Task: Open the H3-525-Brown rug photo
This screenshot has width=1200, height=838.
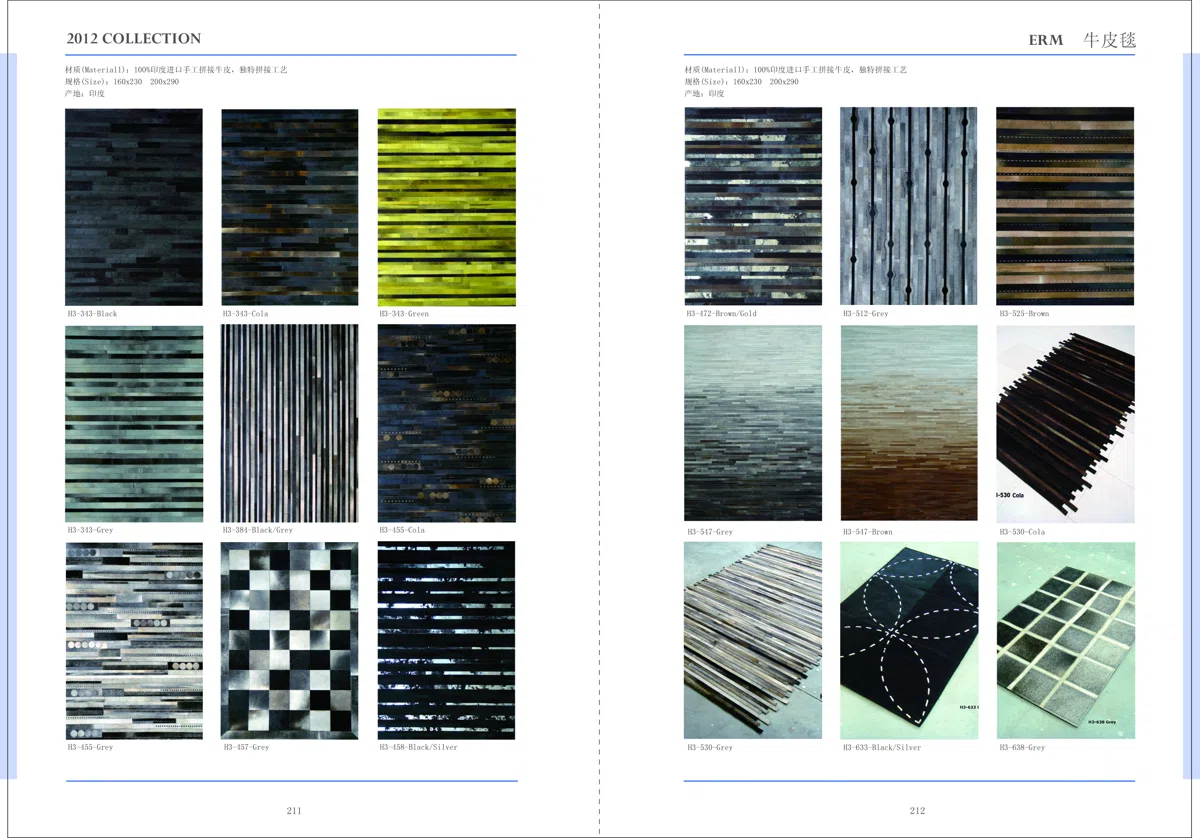Action: point(1066,206)
